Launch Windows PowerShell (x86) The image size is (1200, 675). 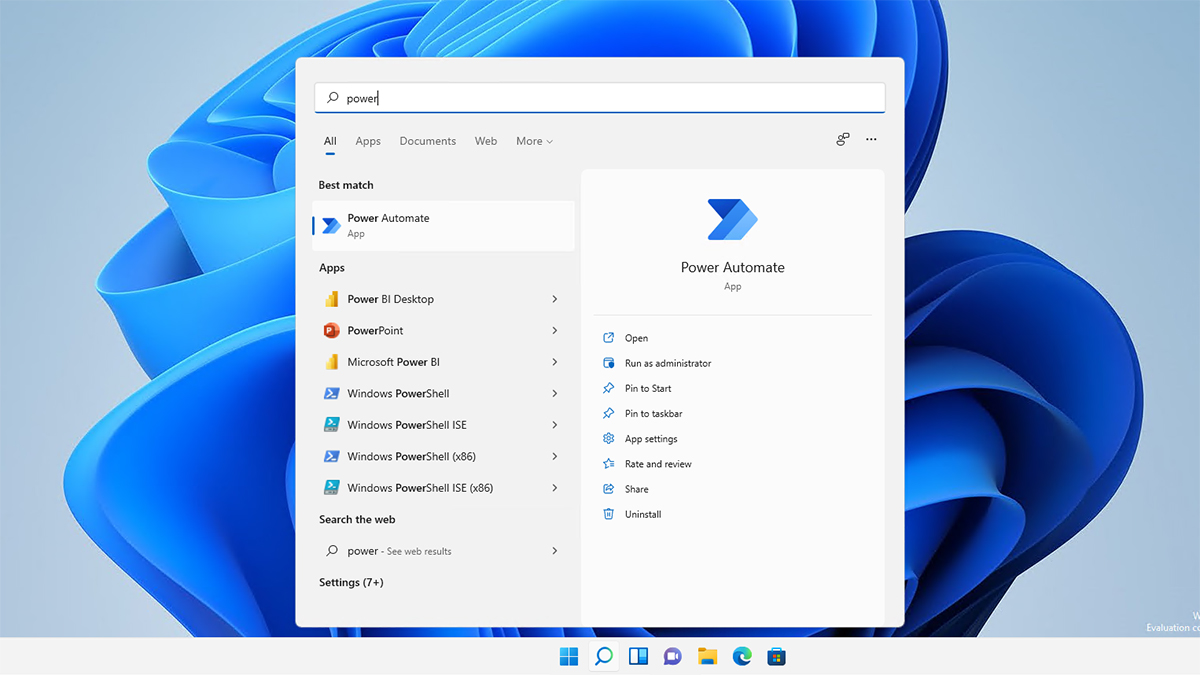(x=333, y=456)
